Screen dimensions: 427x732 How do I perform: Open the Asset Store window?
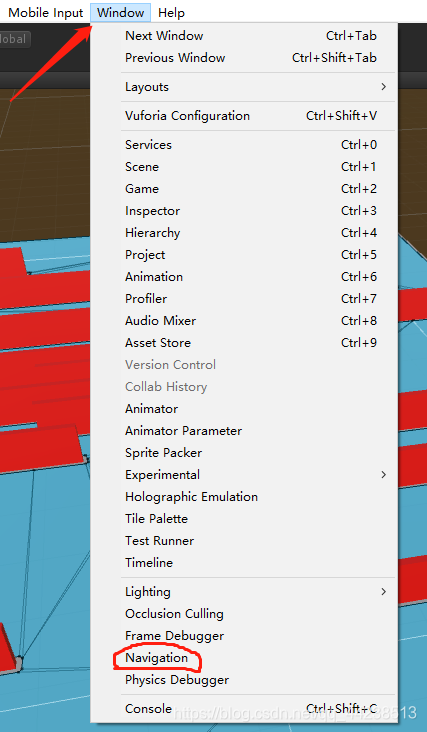click(244, 343)
